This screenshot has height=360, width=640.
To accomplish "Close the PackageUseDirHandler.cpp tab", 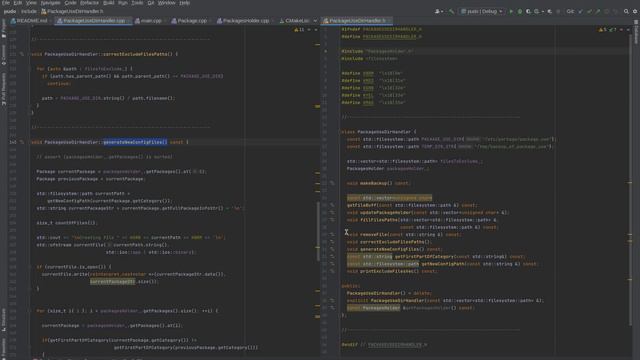I will 129,20.
